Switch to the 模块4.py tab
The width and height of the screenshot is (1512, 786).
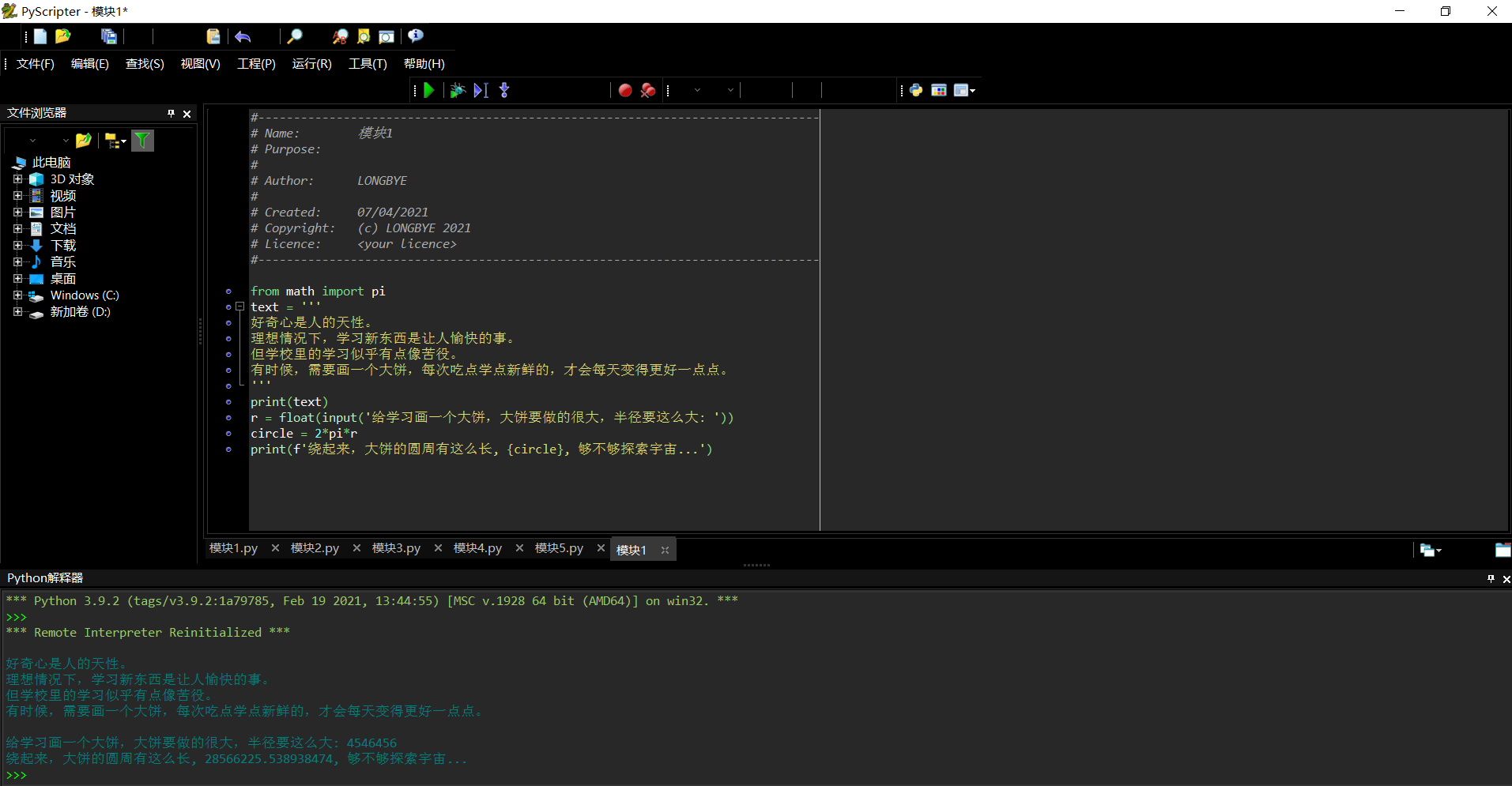click(478, 548)
